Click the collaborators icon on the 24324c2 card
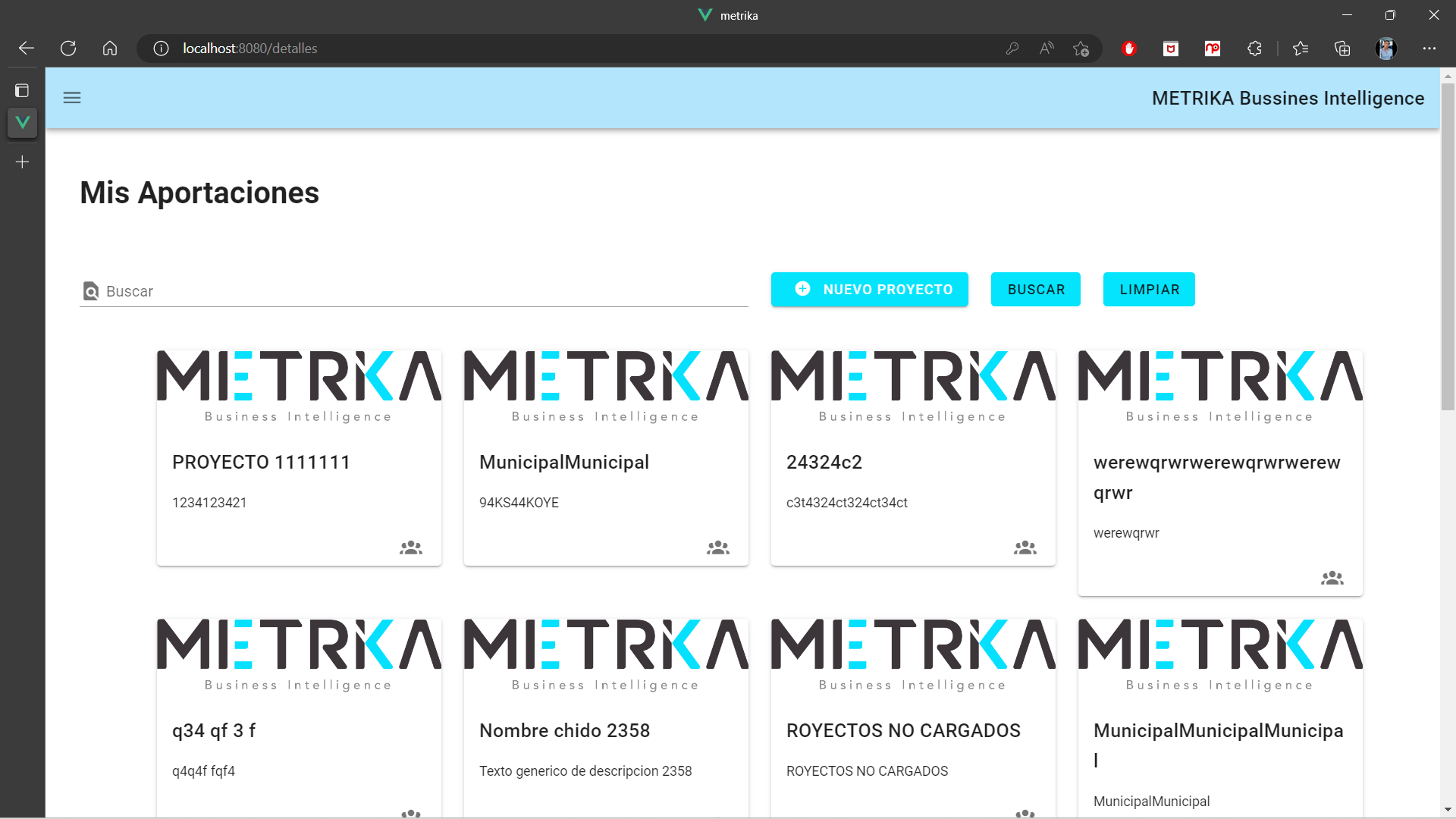 [x=1024, y=547]
